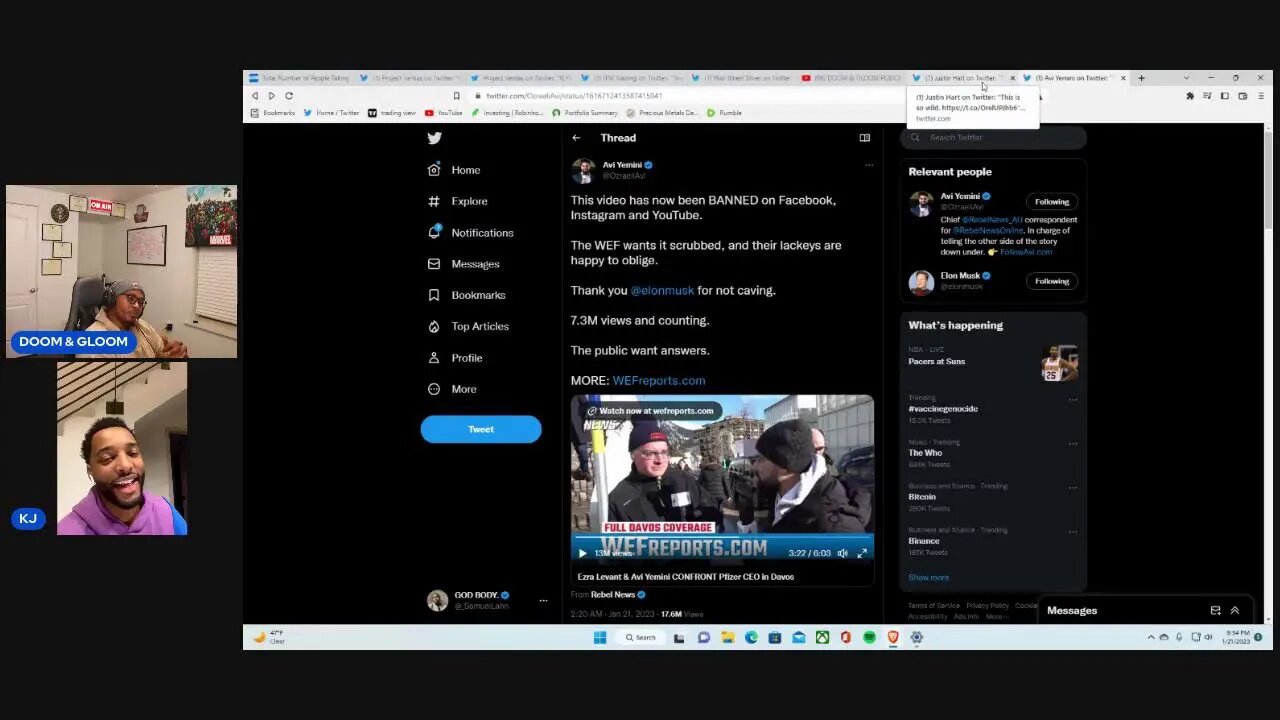Click the Twitter bird logo
This screenshot has height=720, width=1280.
click(x=434, y=138)
